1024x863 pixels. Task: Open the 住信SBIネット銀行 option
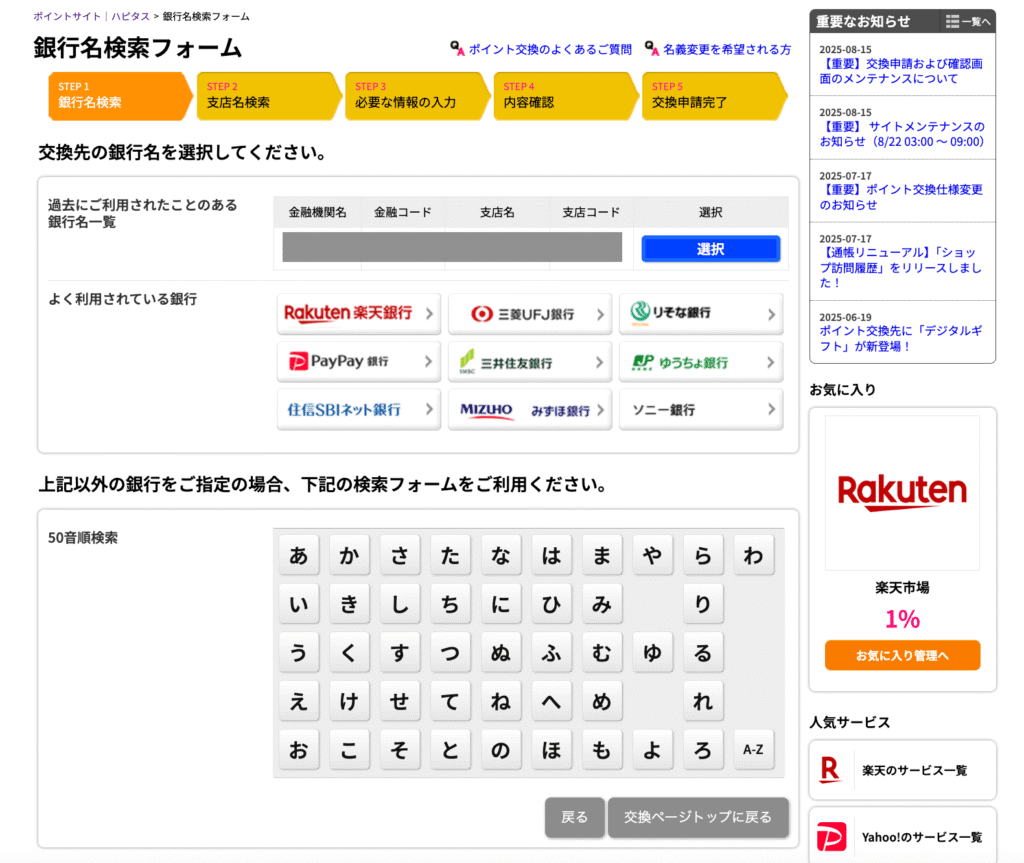point(359,410)
